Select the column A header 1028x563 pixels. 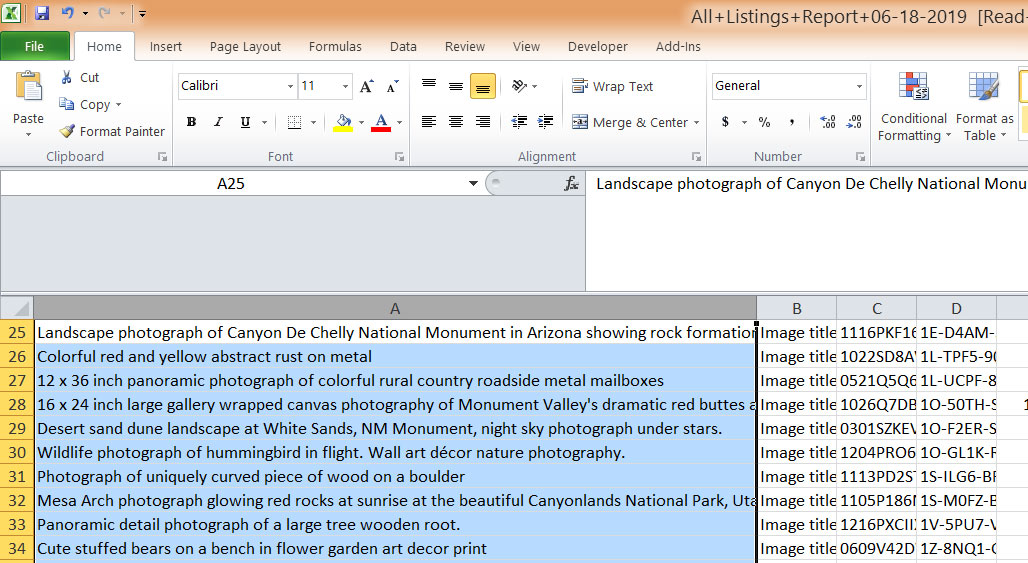click(x=395, y=309)
